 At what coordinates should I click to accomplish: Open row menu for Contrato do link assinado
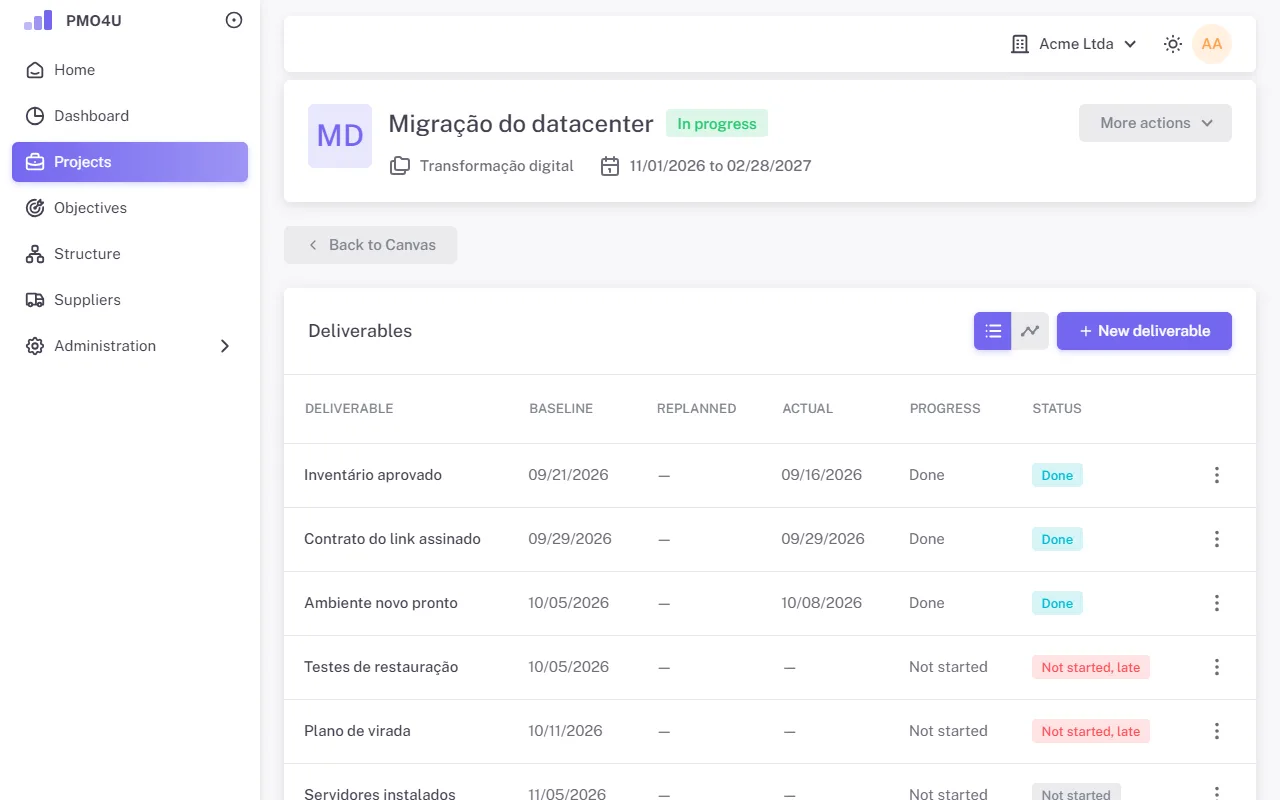coord(1217,539)
